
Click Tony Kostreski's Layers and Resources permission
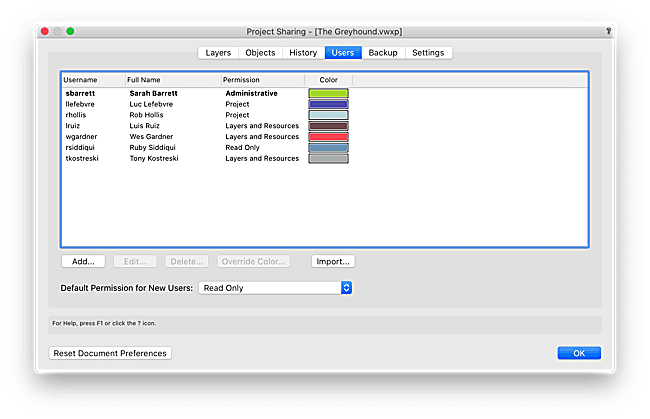[262, 158]
